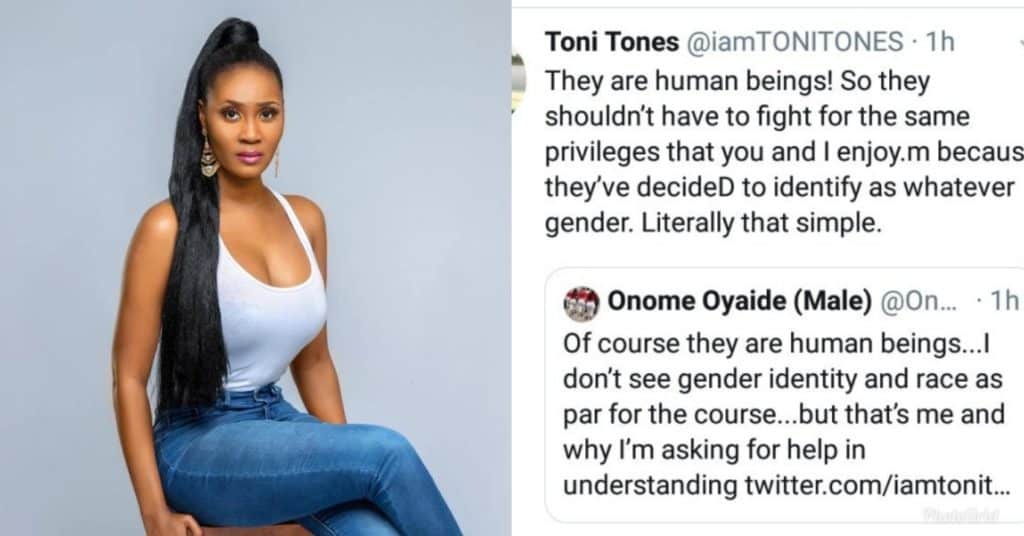Click the Toni Tones display name
This screenshot has width=1024, height=536.
[x=611, y=42]
